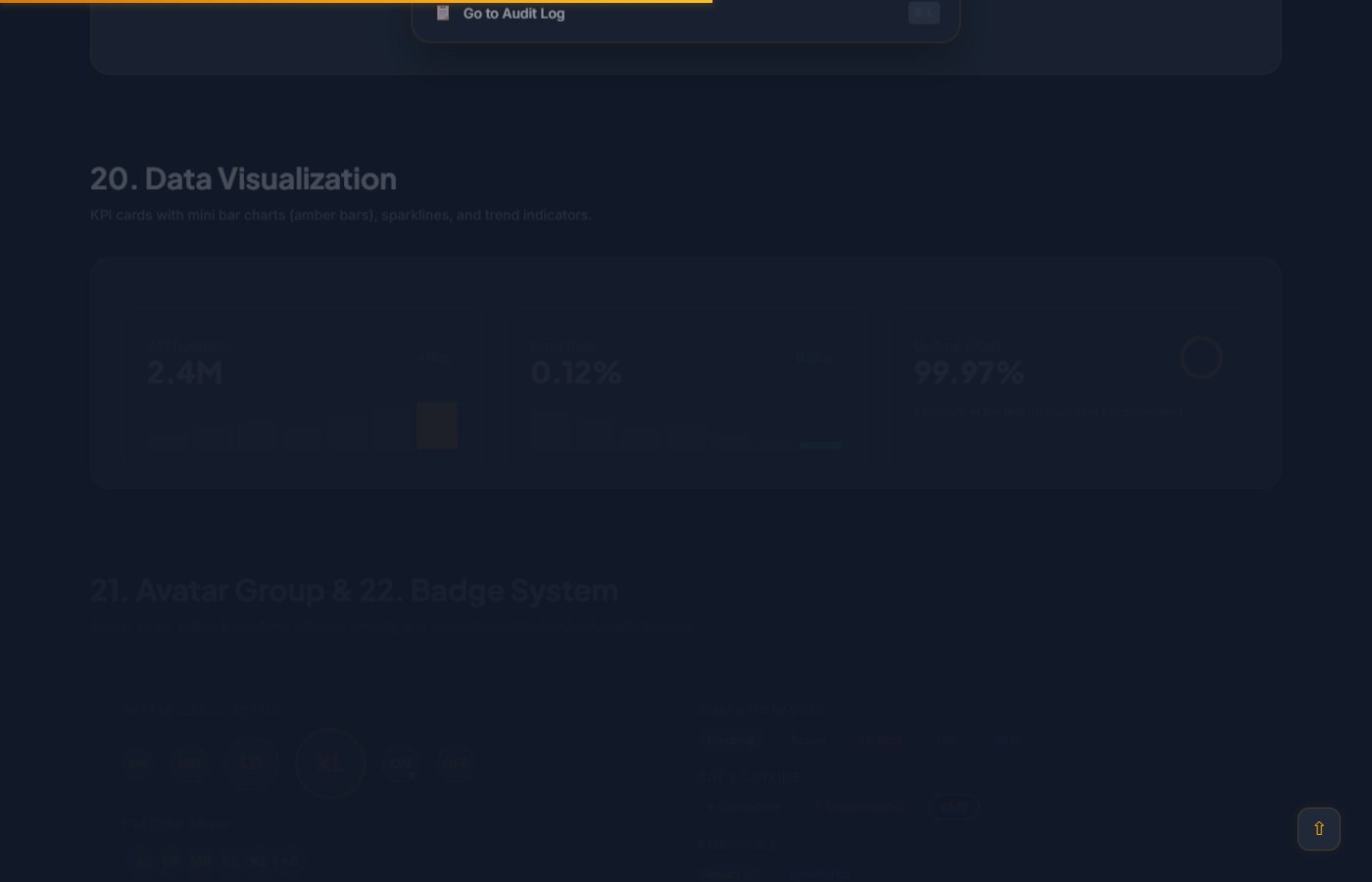The image size is (1372, 882).
Task: Click the ON status avatar
Action: click(400, 763)
